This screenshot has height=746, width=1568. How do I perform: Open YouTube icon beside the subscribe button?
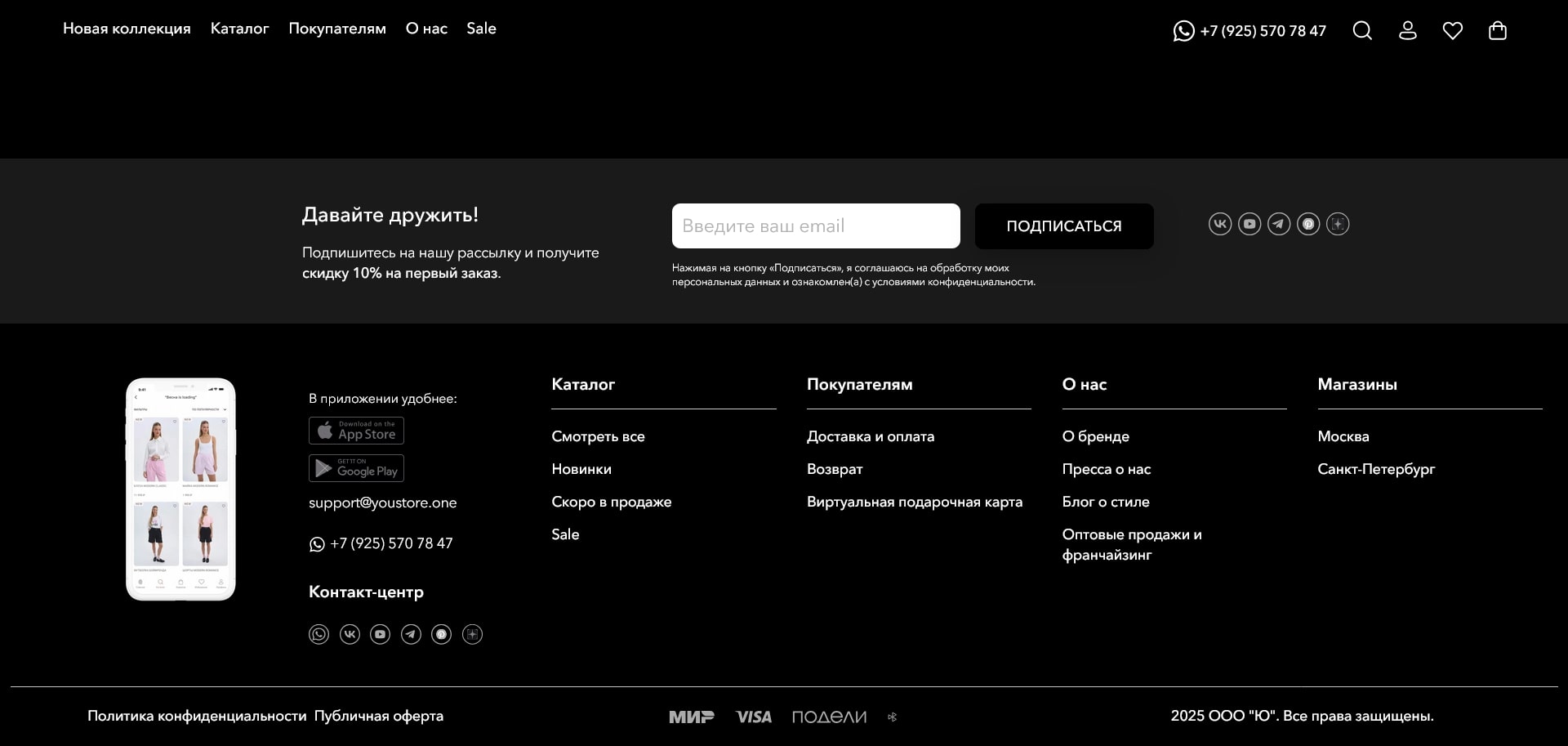click(1249, 224)
